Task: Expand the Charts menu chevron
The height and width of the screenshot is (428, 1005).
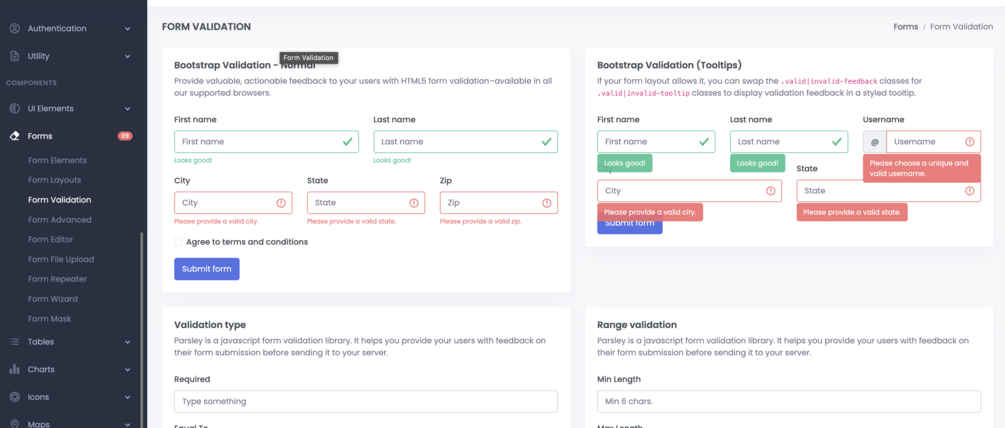Action: tap(128, 370)
